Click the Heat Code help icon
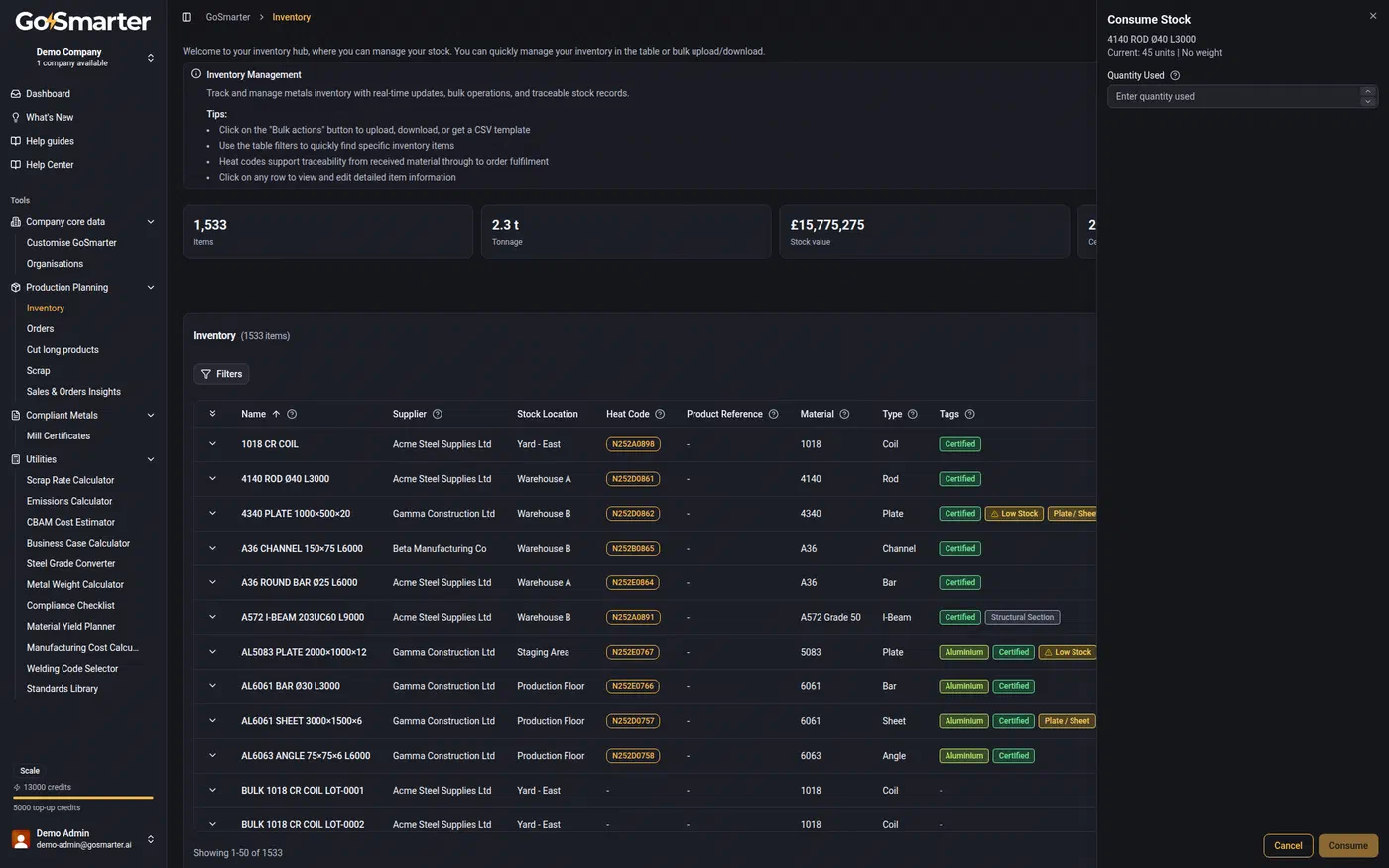Screen dimensions: 1389x868 [660, 414]
